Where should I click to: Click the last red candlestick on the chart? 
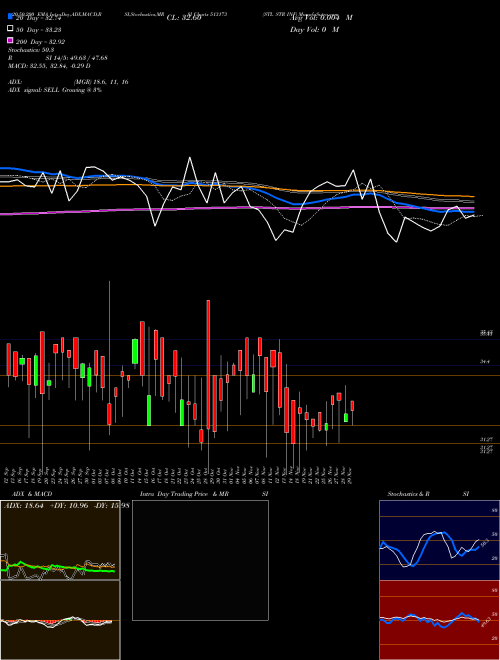[x=352, y=406]
